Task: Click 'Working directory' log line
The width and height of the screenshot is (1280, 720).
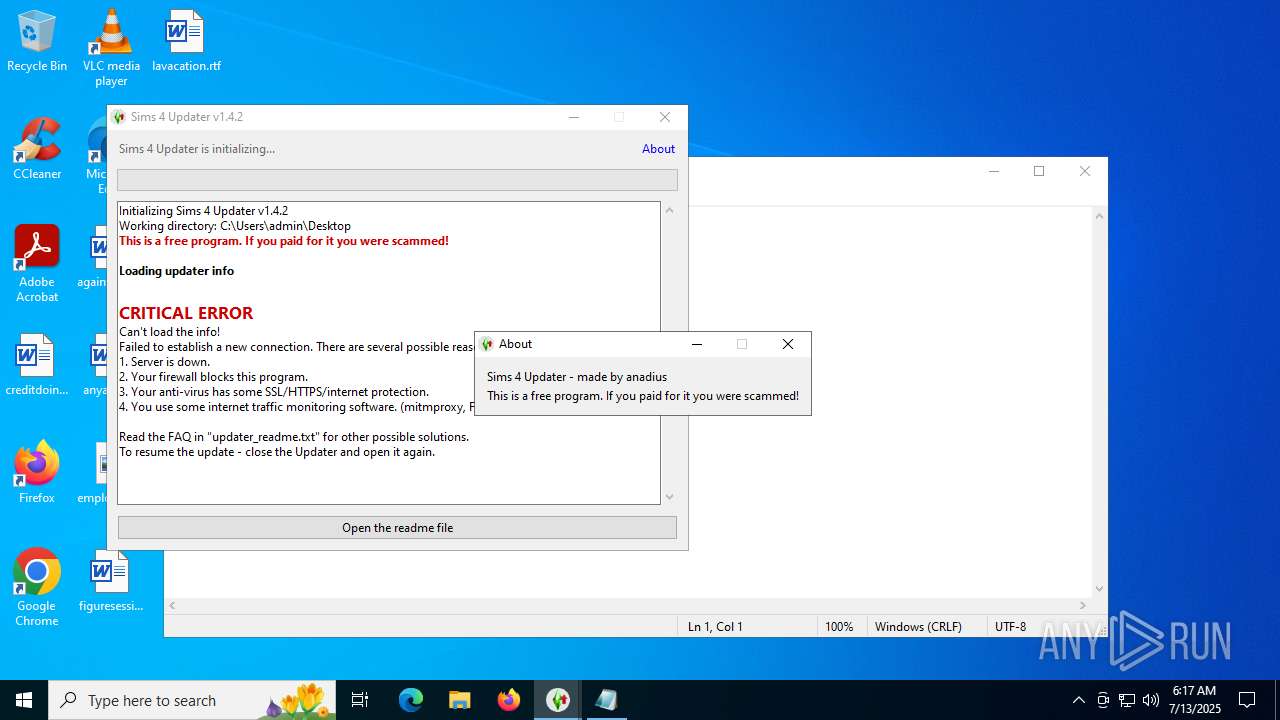Action: [235, 226]
